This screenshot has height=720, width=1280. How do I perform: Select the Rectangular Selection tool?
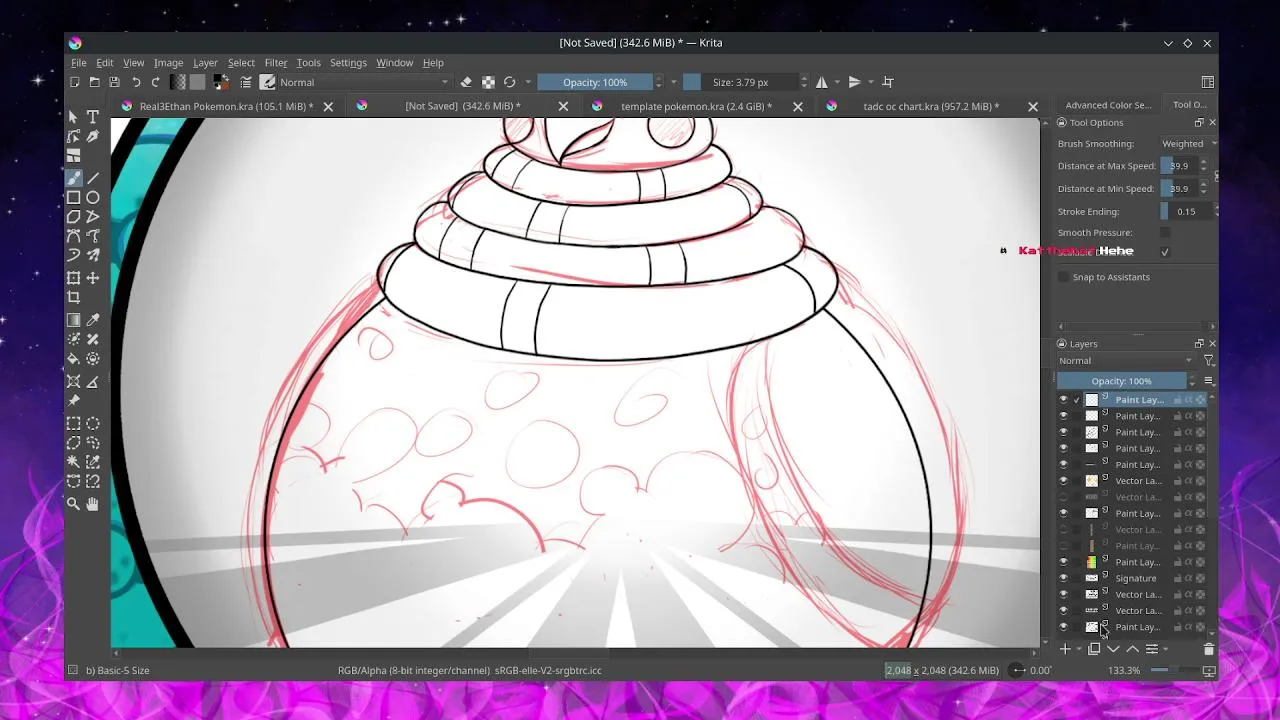tap(74, 424)
